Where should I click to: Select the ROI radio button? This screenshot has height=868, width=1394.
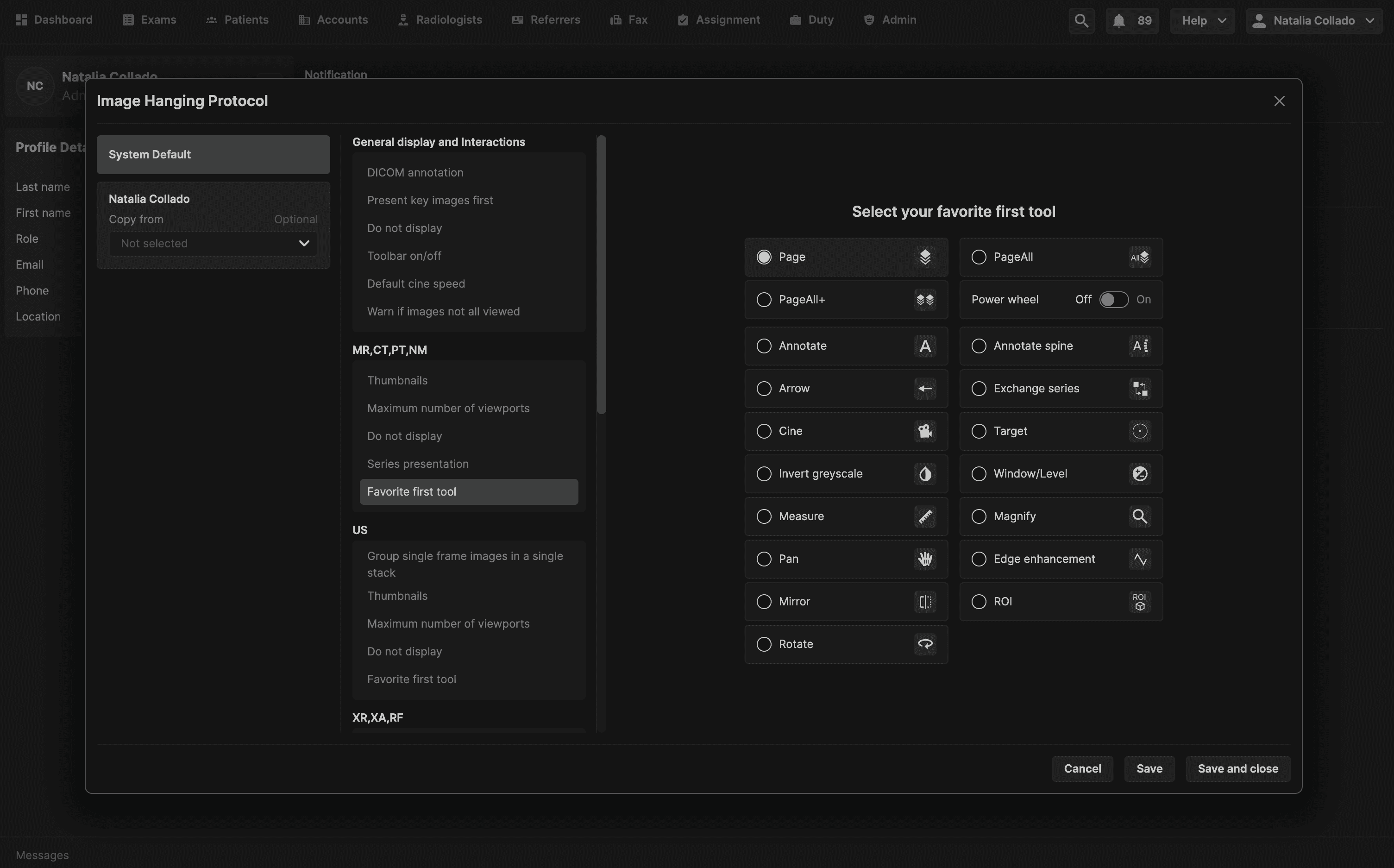coord(979,602)
